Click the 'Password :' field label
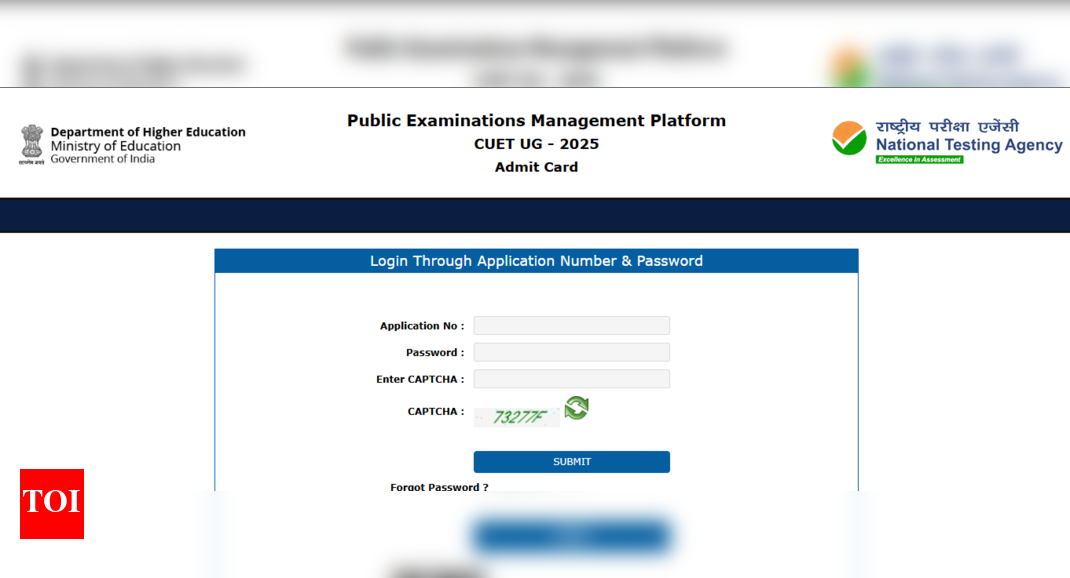The height and width of the screenshot is (578, 1070). click(435, 353)
